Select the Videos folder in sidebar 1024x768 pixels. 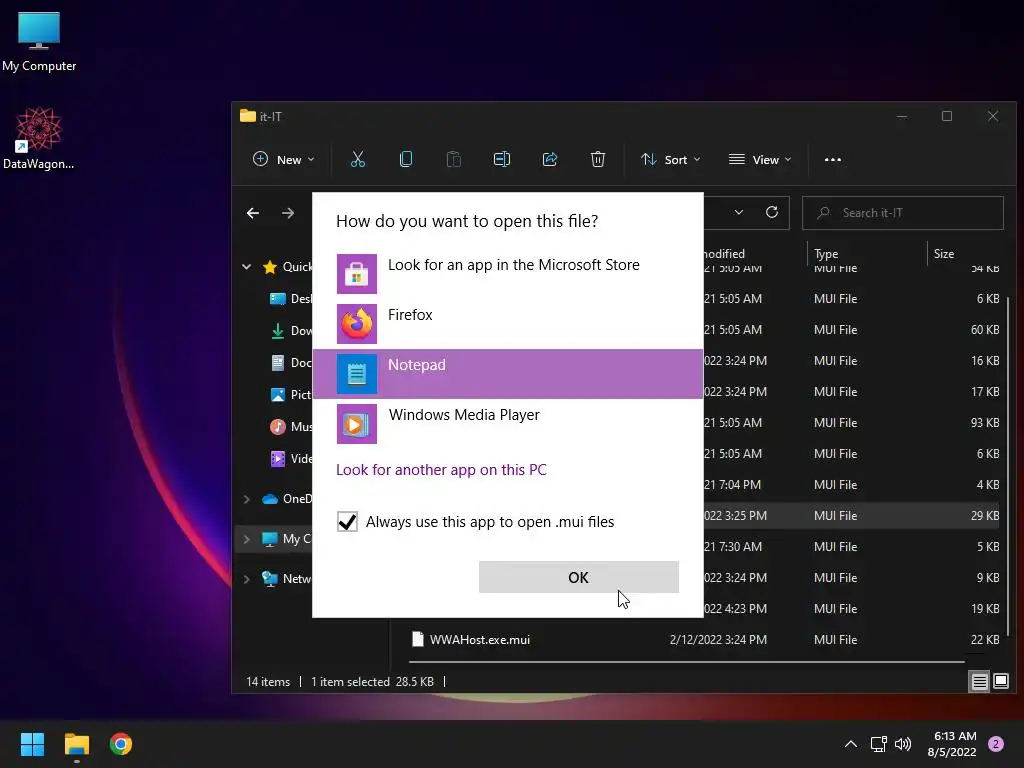tap(291, 458)
